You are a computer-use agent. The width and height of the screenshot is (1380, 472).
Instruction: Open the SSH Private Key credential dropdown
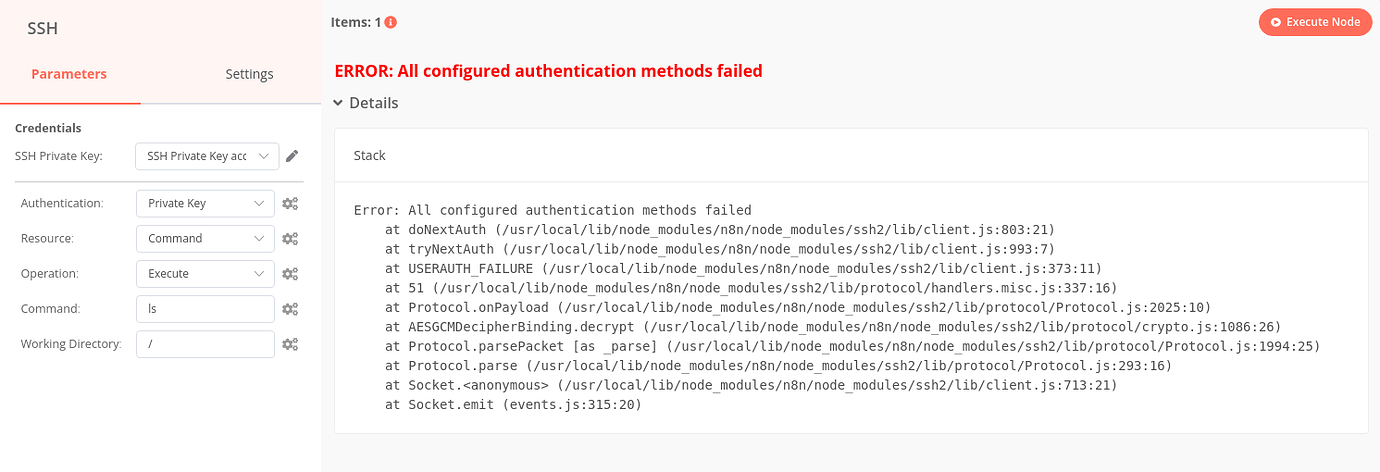click(x=206, y=156)
